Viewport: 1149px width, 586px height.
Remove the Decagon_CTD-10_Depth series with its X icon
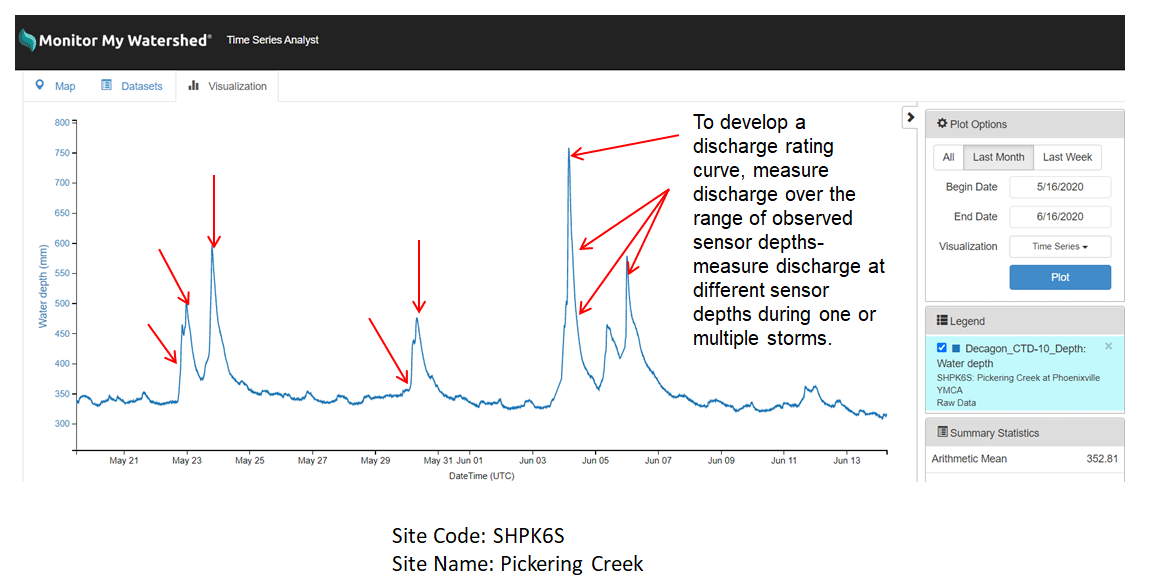1106,345
